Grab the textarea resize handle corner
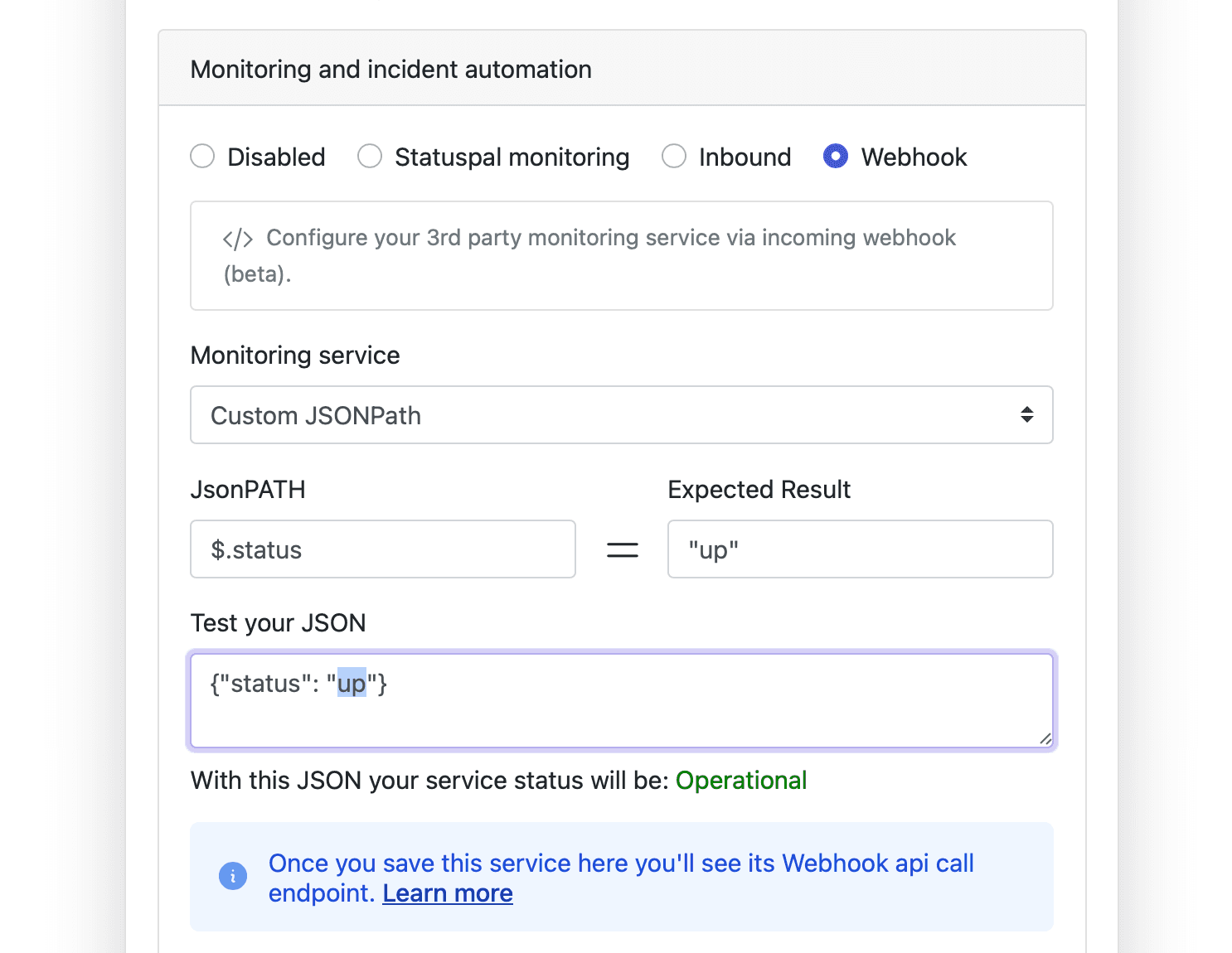1232x953 pixels. pos(1045,739)
